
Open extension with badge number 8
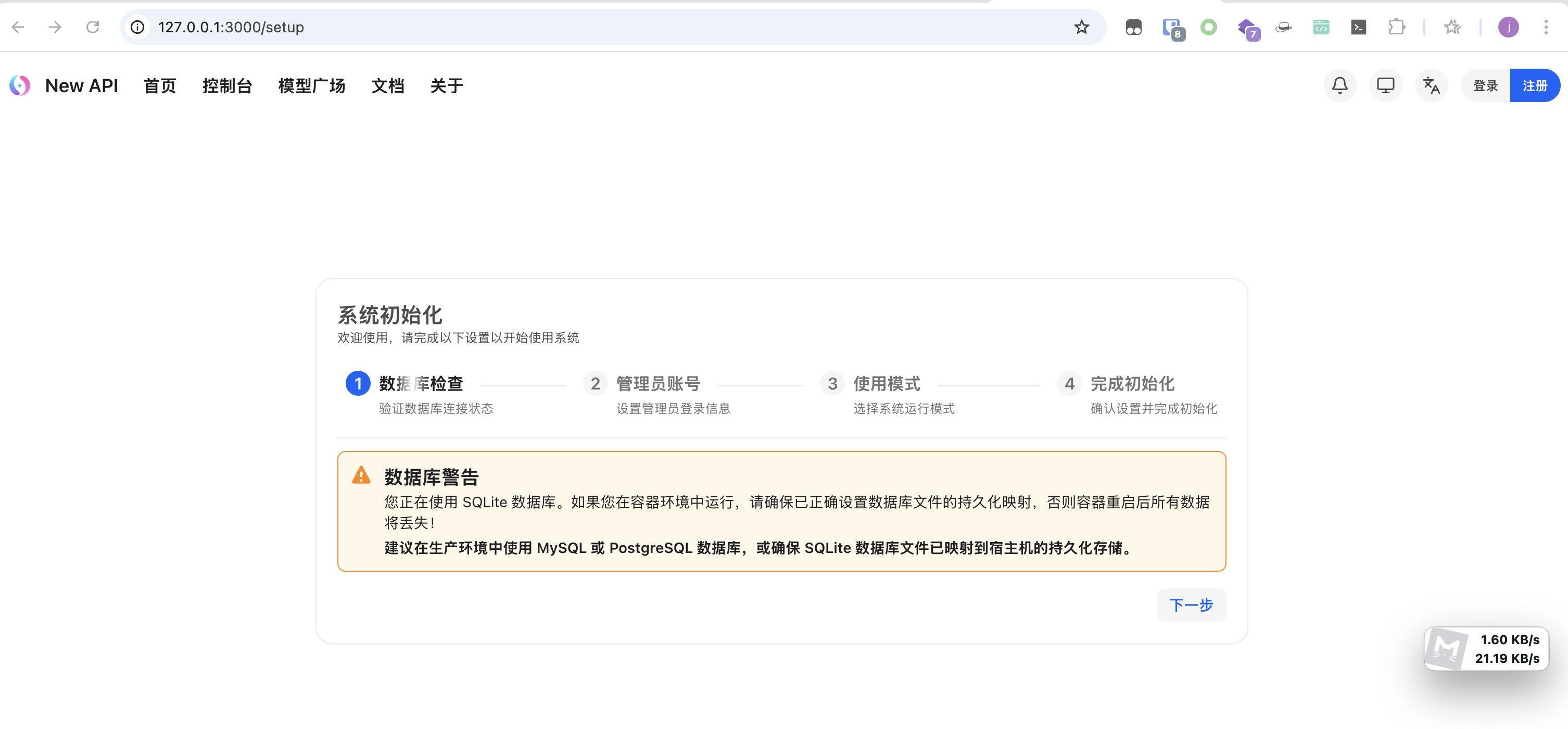[1172, 29]
